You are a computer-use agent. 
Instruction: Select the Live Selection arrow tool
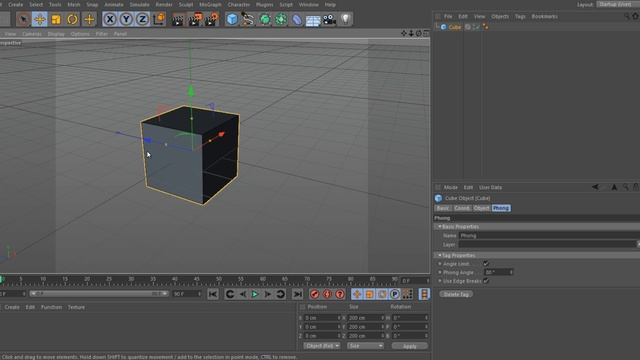[23, 19]
